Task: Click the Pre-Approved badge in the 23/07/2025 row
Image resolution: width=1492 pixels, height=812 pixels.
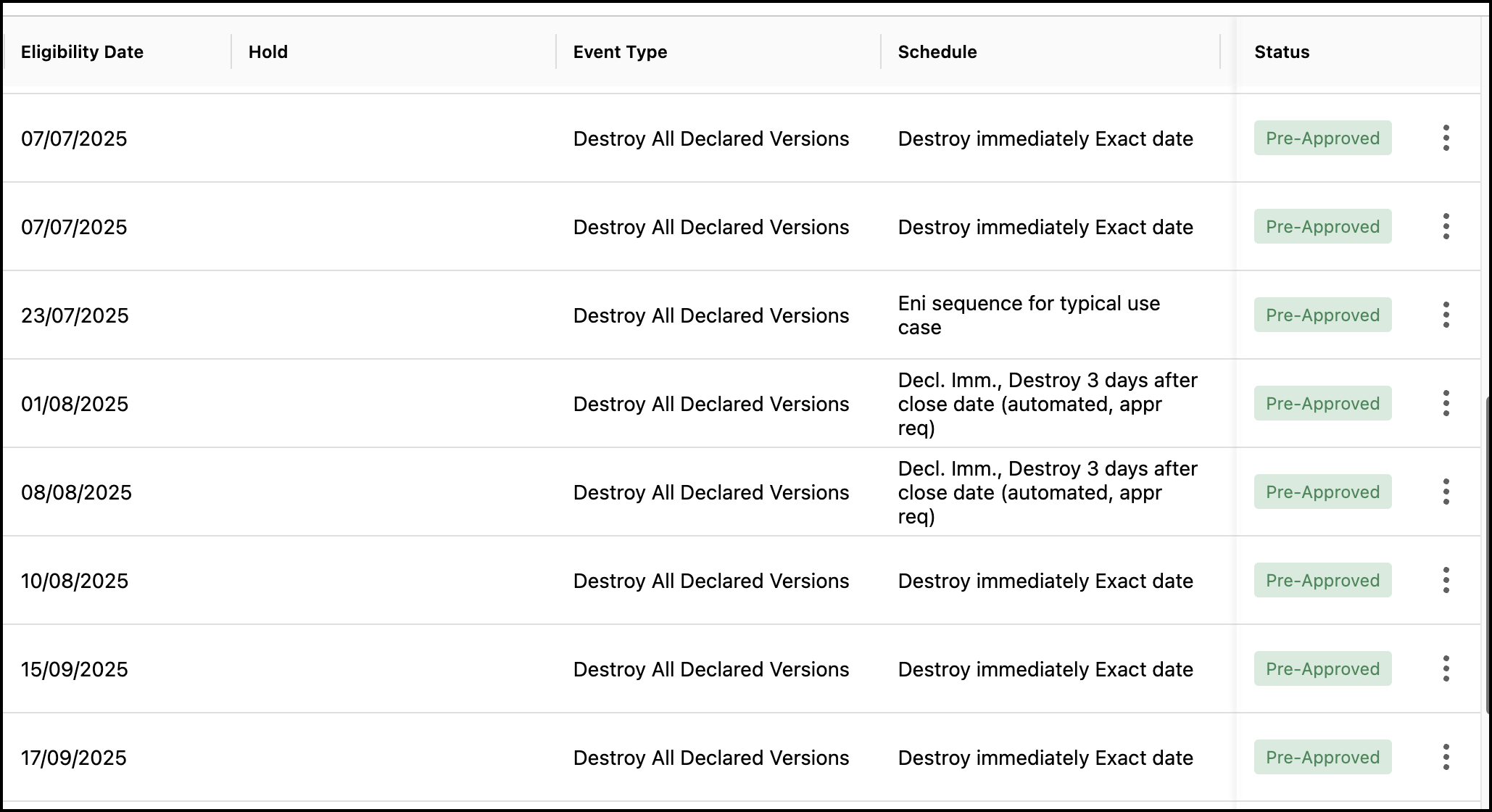Action: [x=1322, y=315]
